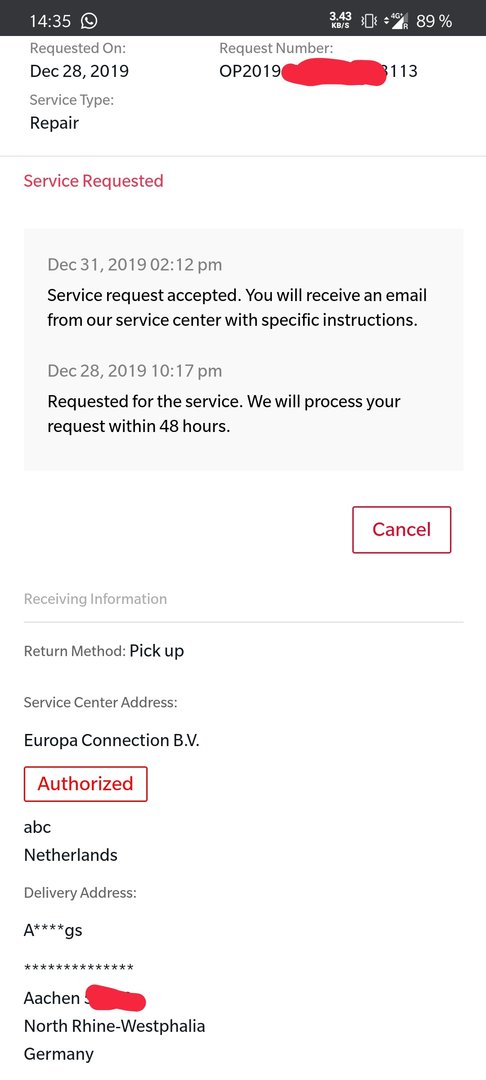486x1080 pixels.
Task: Tap the Repair service type value
Action: (54, 123)
